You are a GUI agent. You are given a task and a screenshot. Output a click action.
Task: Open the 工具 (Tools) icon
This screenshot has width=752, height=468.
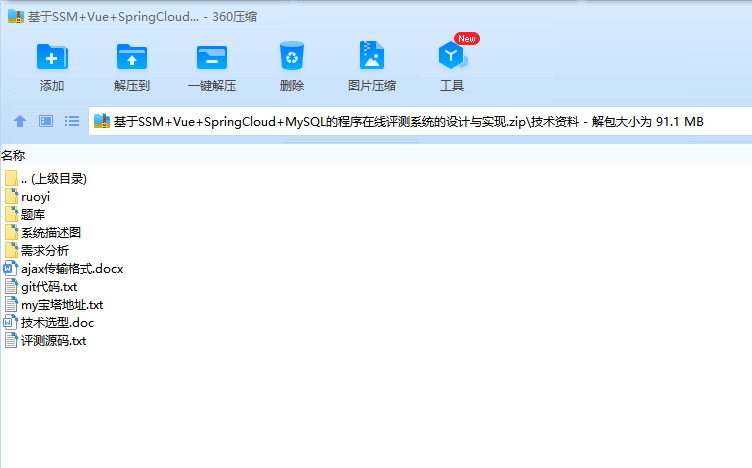pos(452,56)
